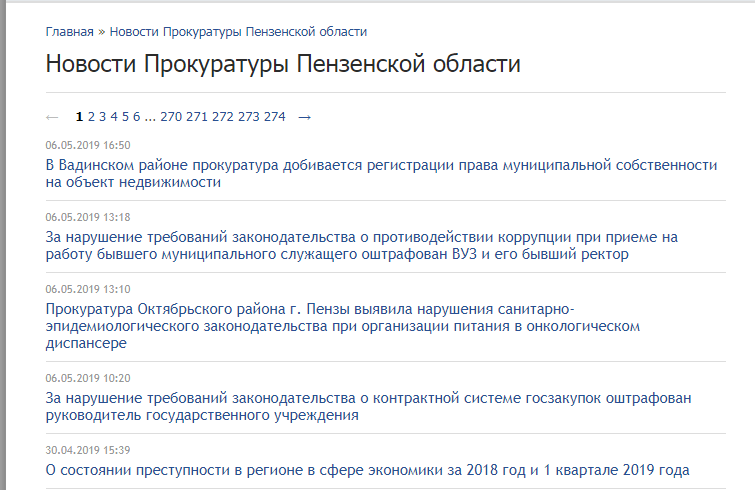Screen dimensions: 755x490
Task: Go to page 270
Action: tap(171, 116)
